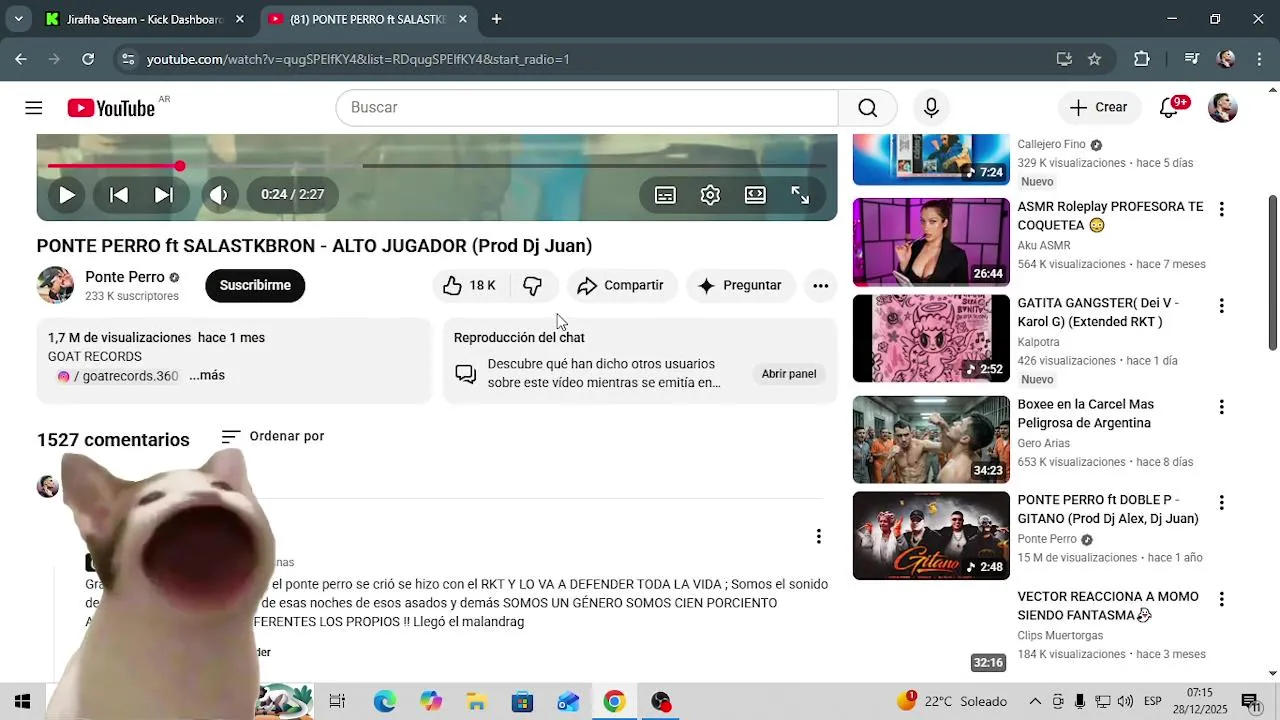Image resolution: width=1280 pixels, height=720 pixels.
Task: Open options for GATITA GANGSTER video
Action: pyautogui.click(x=1221, y=305)
